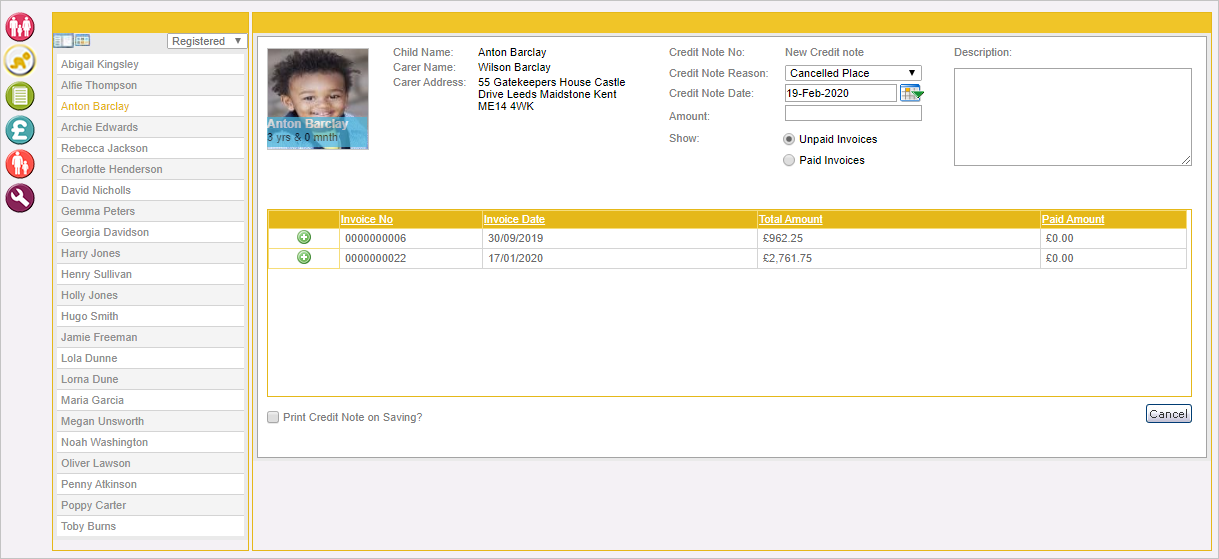The width and height of the screenshot is (1219, 559).
Task: Click invoice date 17/01/2020 cell
Action: click(x=619, y=258)
